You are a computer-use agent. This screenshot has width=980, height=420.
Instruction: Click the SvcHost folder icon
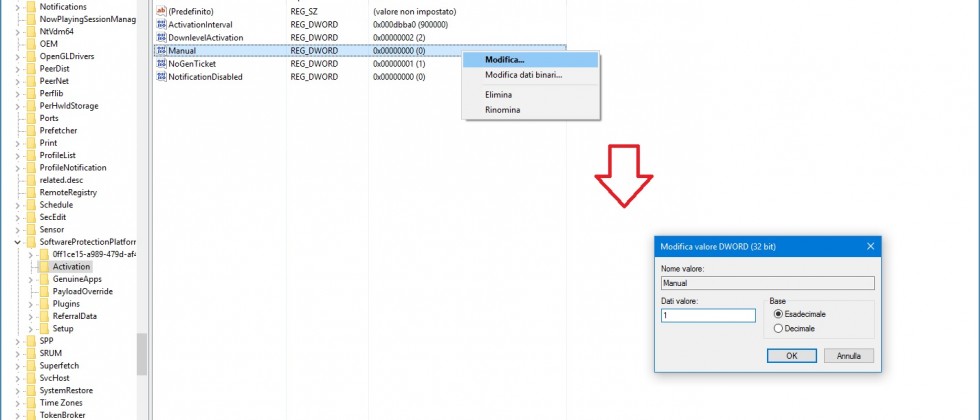(31, 378)
